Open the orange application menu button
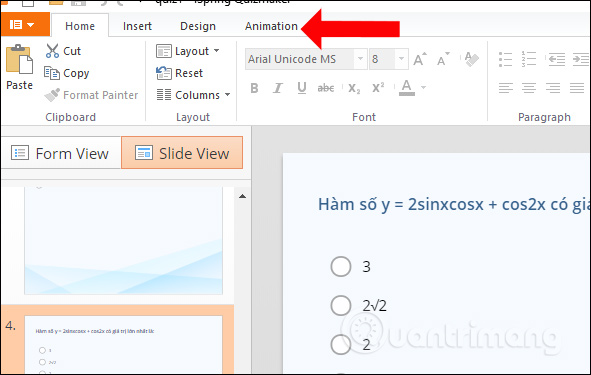 tap(25, 24)
